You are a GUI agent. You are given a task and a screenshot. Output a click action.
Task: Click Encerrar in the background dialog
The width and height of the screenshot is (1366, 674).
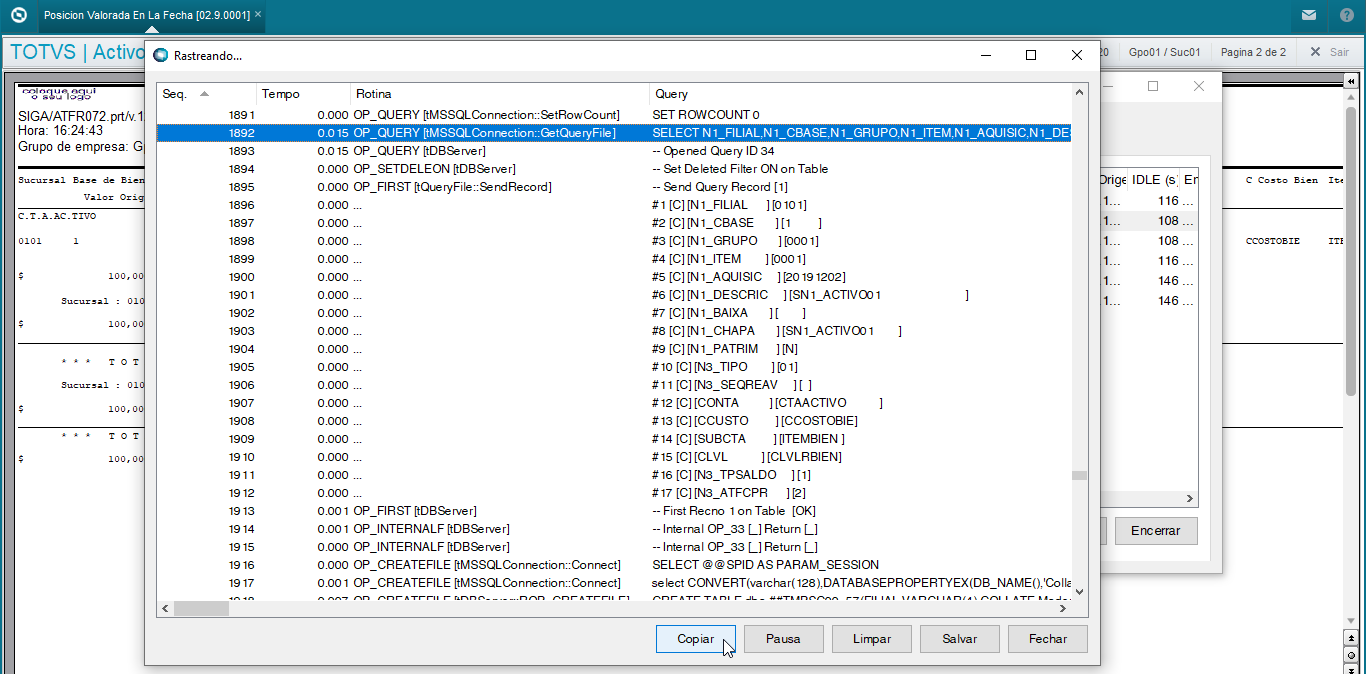1156,531
